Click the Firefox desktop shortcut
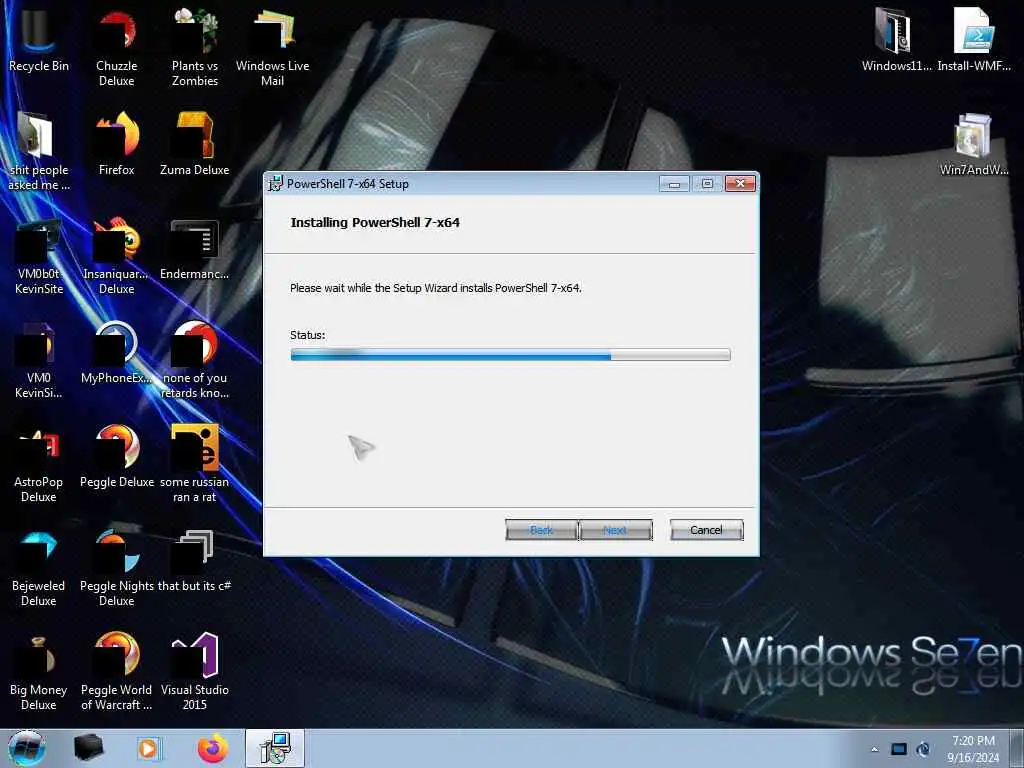 click(x=116, y=144)
